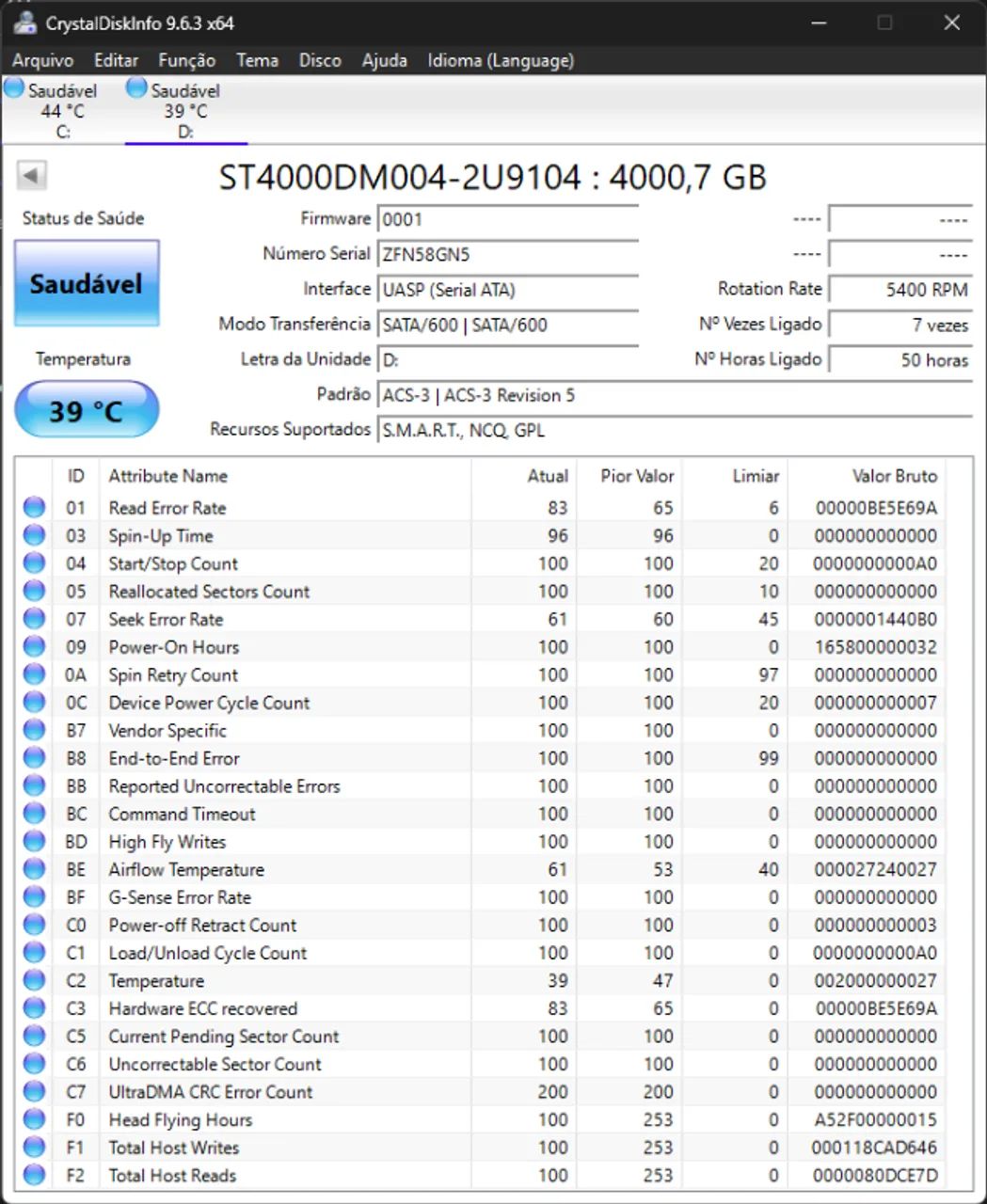Screen dimensions: 987x1204
Task: Click the back arrow navigation button
Action: (31, 176)
